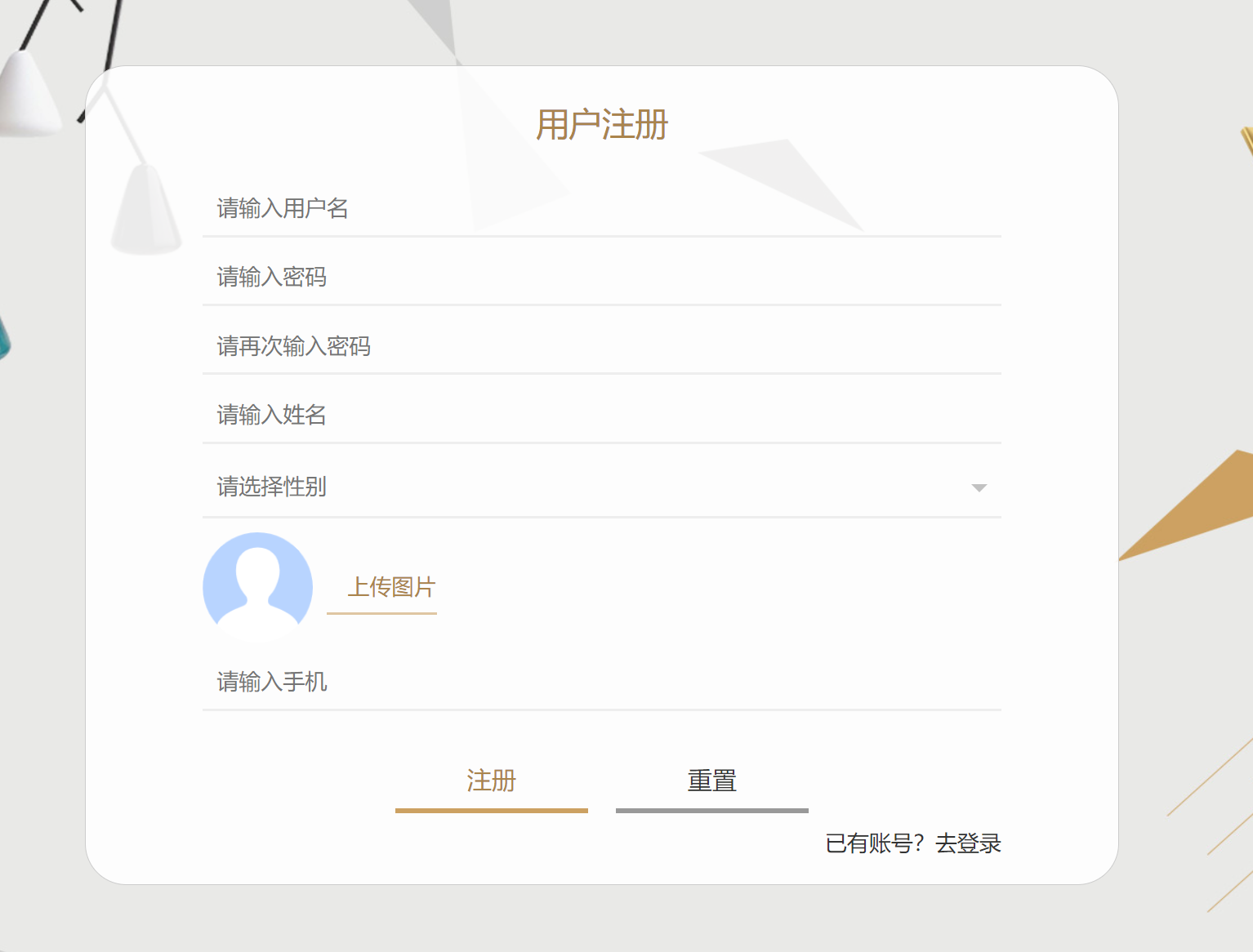Focus the 请输入密码 password field
The width and height of the screenshot is (1253, 952).
[601, 278]
